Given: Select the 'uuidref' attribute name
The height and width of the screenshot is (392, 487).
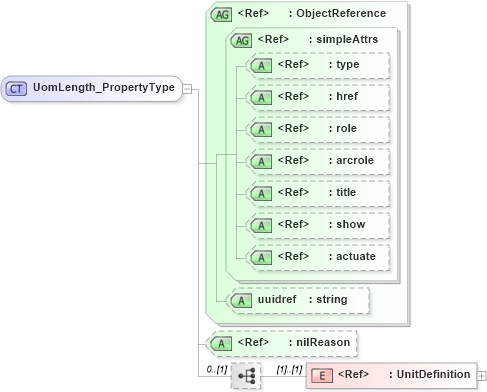Looking at the screenshot, I should [x=277, y=299].
